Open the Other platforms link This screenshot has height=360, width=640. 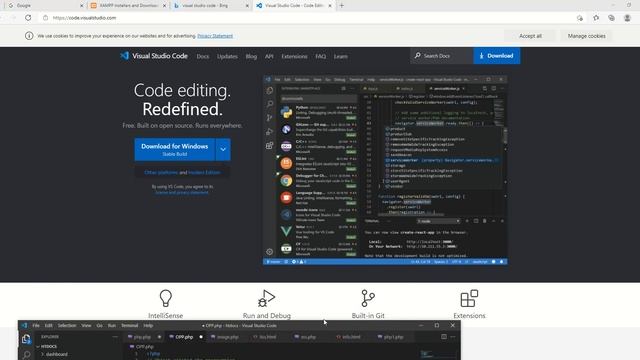point(161,173)
